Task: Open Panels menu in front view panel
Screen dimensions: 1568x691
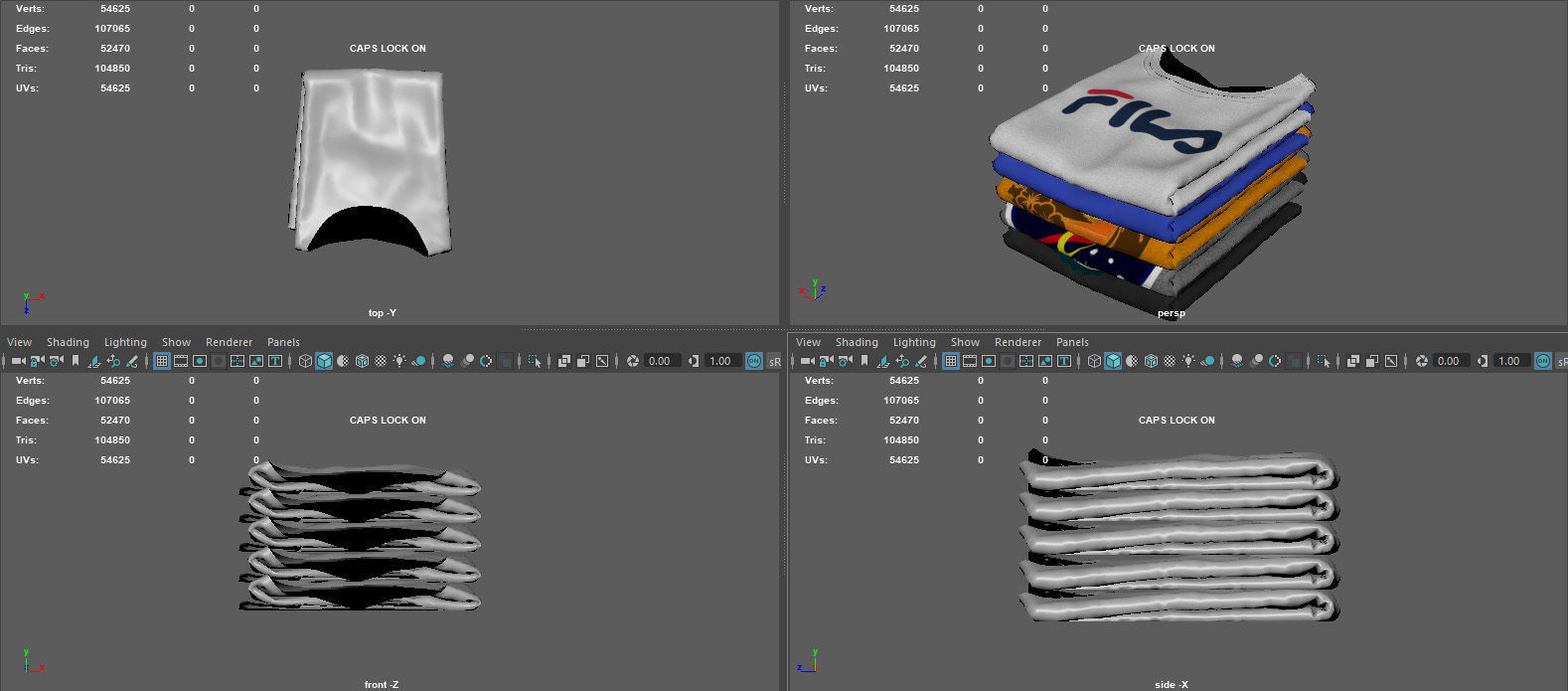Action: [x=283, y=342]
